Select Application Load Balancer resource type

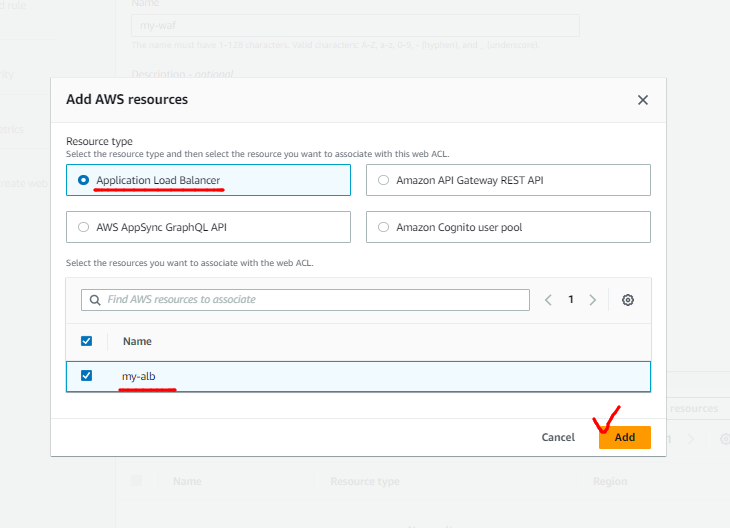(208, 180)
